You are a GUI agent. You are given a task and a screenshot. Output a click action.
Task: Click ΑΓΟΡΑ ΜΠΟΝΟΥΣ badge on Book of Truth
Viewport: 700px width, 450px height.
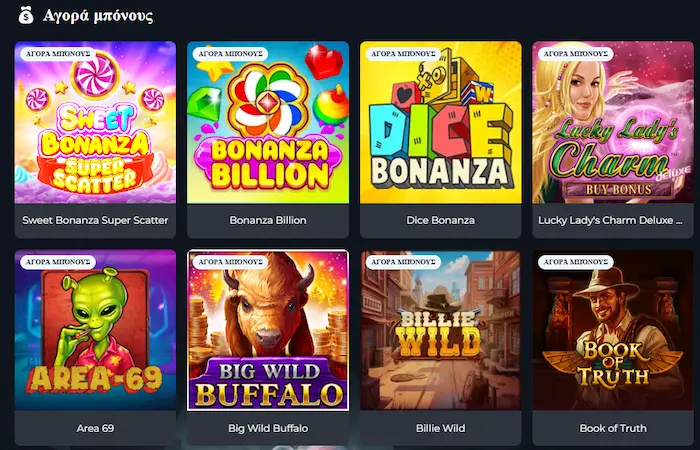click(575, 262)
